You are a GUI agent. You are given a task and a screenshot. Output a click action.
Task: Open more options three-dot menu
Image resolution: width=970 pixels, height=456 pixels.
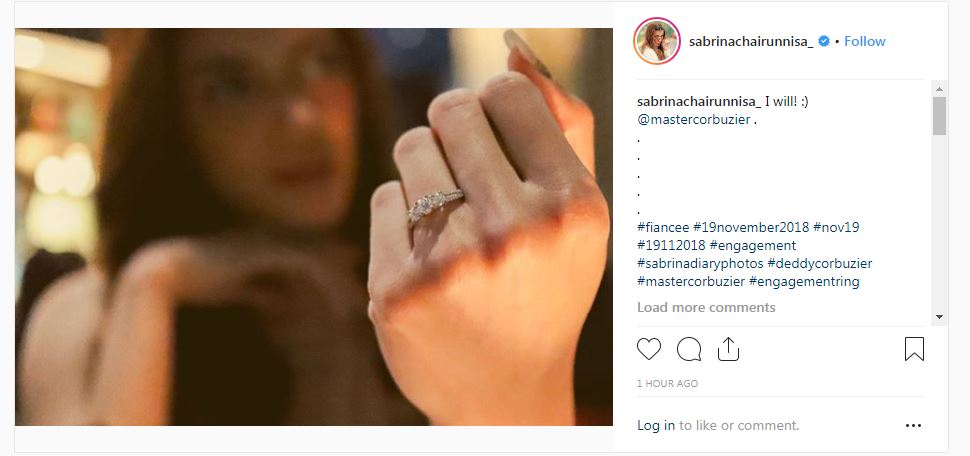[x=913, y=425]
